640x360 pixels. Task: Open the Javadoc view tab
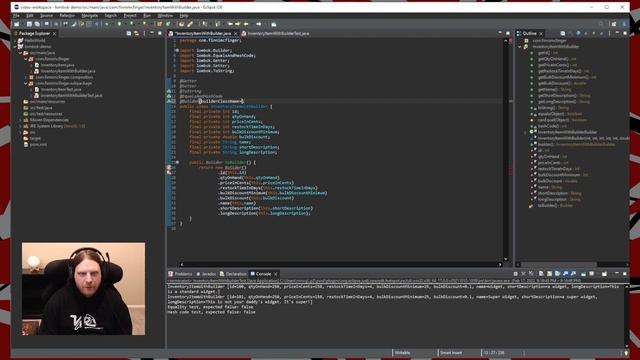pyautogui.click(x=206, y=274)
